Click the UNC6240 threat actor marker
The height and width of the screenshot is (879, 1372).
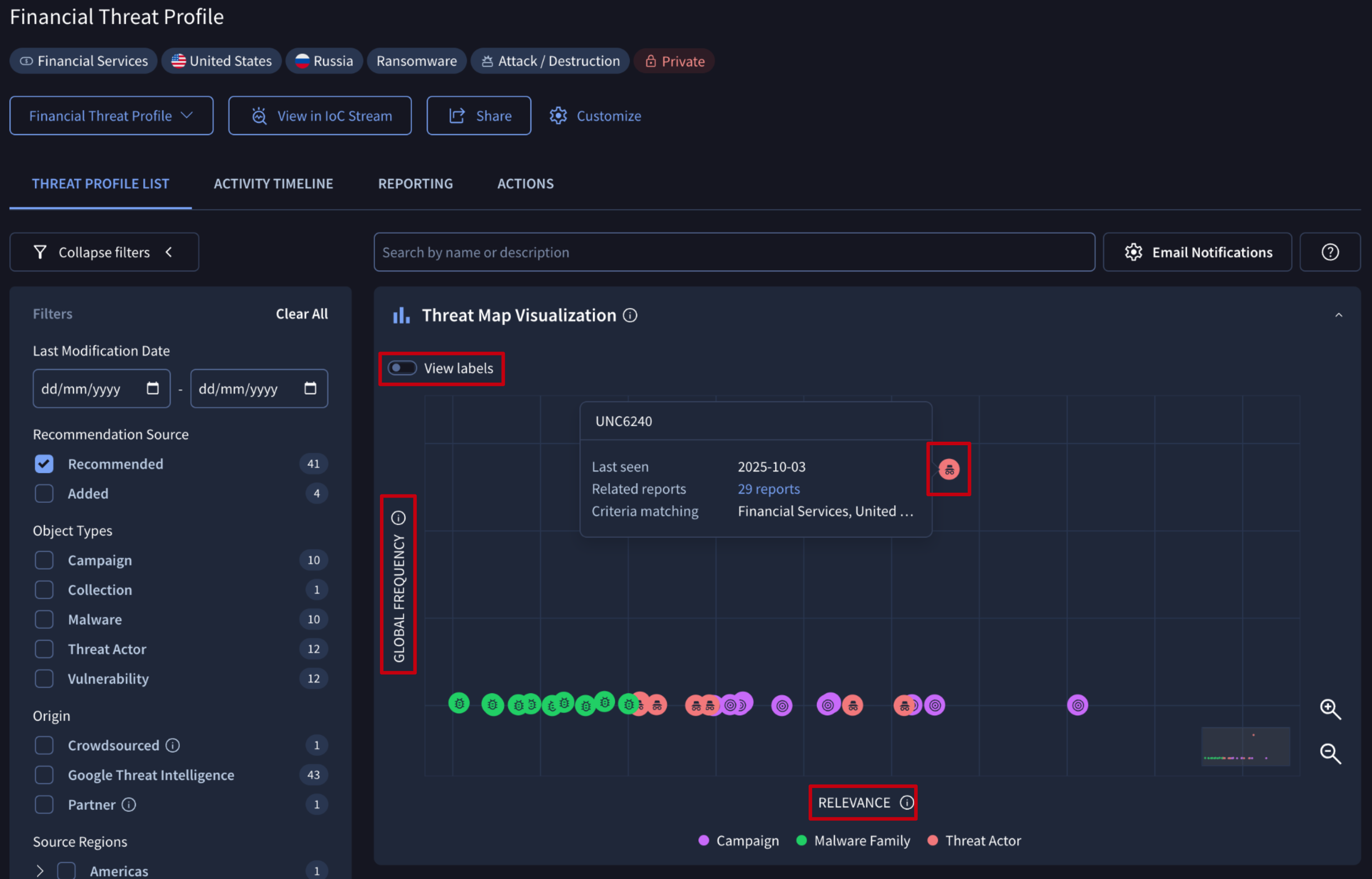(x=949, y=469)
